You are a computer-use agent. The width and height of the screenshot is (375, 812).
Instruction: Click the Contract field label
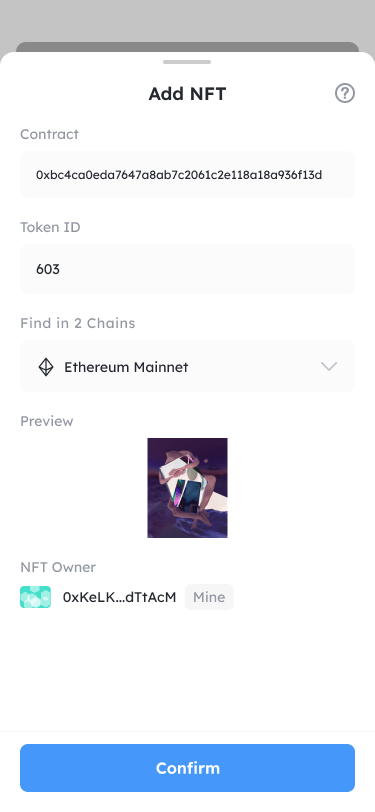[50, 134]
